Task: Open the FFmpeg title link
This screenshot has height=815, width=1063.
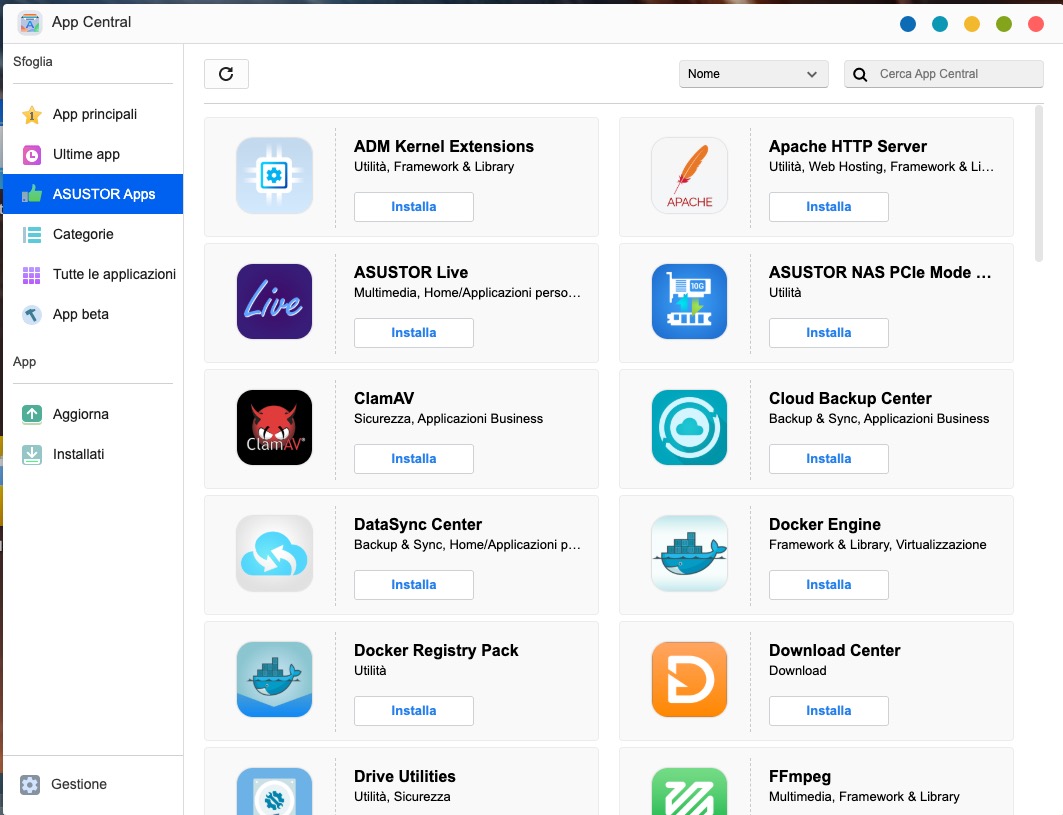Action: (800, 777)
